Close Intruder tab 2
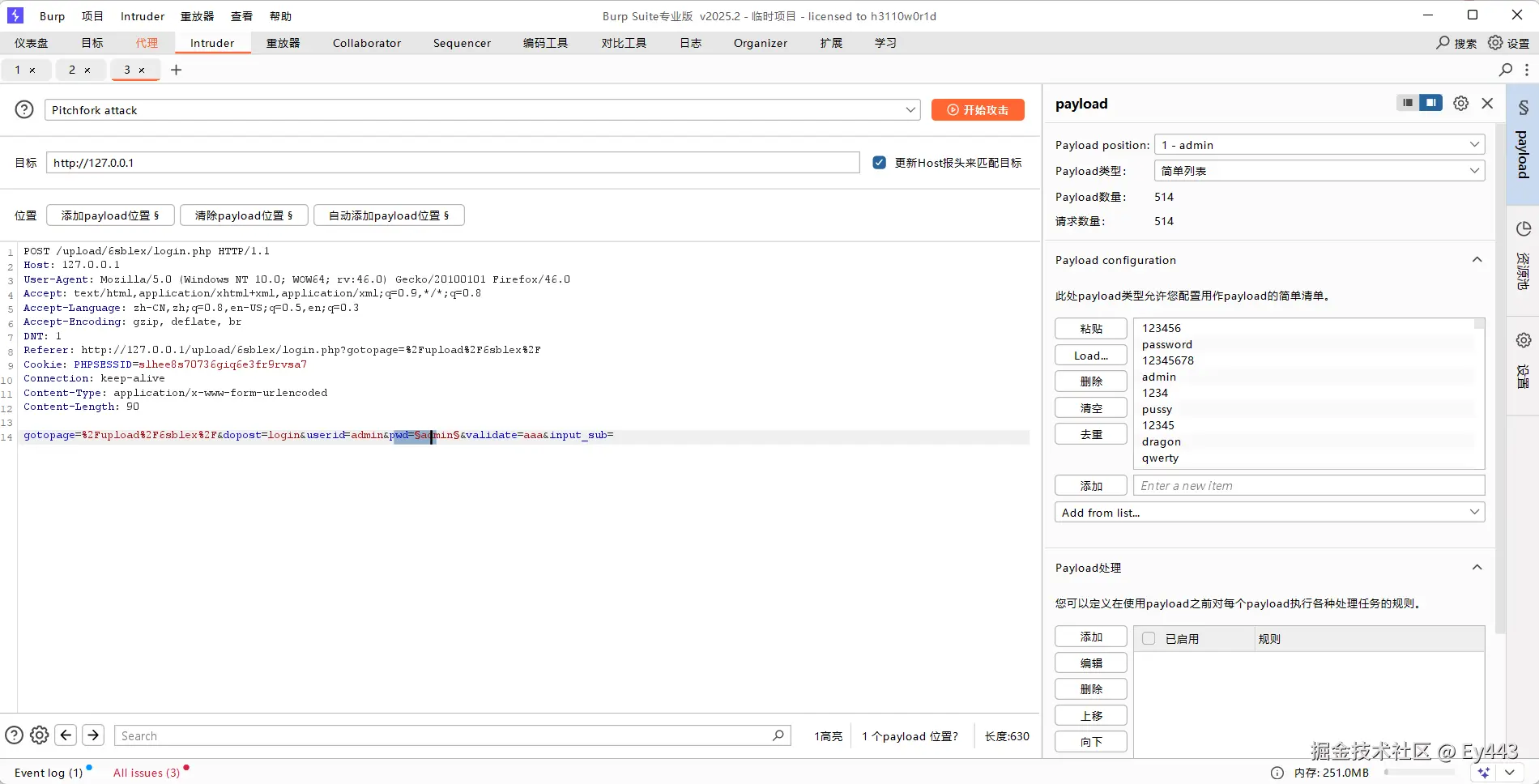1539x784 pixels. (87, 70)
